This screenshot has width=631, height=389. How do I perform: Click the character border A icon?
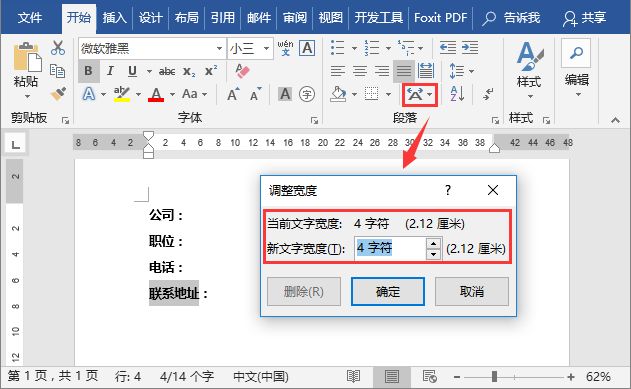pos(307,48)
